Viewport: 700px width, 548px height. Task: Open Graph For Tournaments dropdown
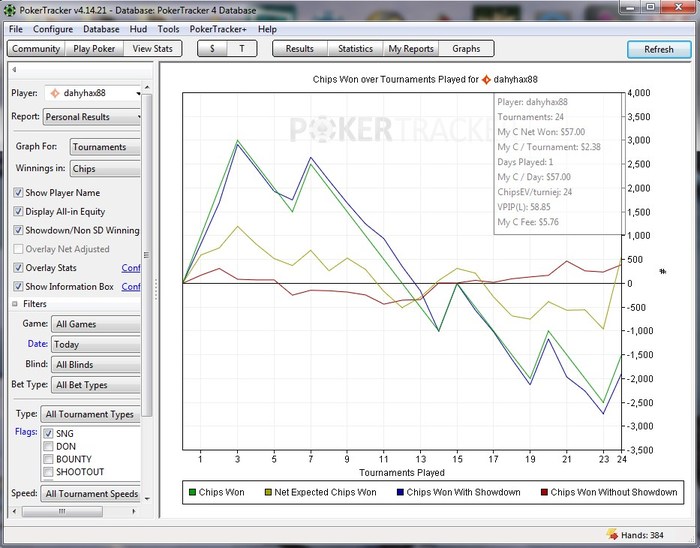pyautogui.click(x=105, y=147)
